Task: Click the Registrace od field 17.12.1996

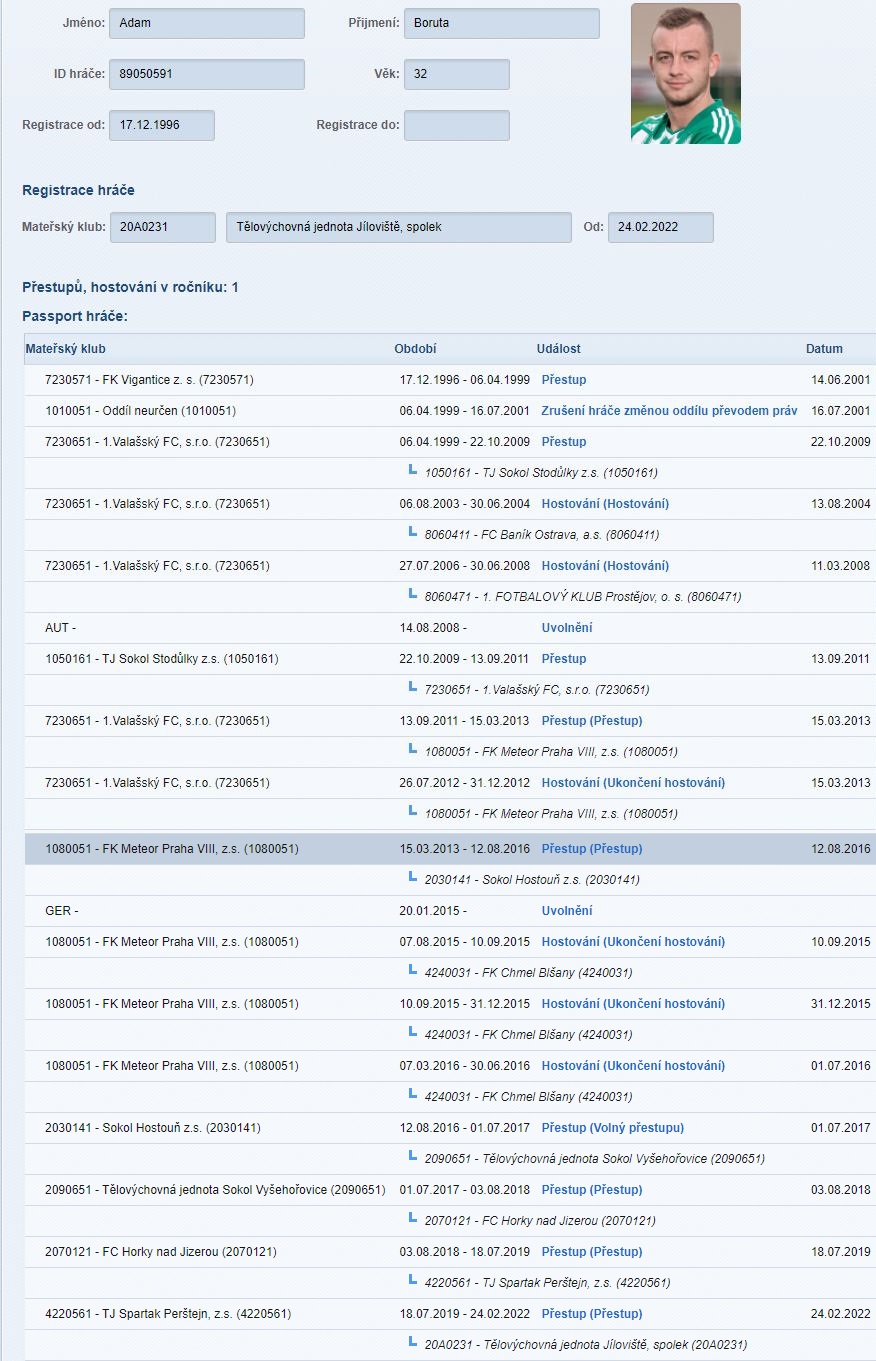Action: [x=162, y=125]
